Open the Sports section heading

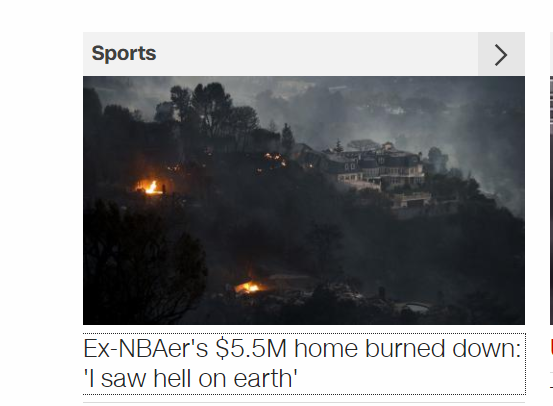(124, 53)
